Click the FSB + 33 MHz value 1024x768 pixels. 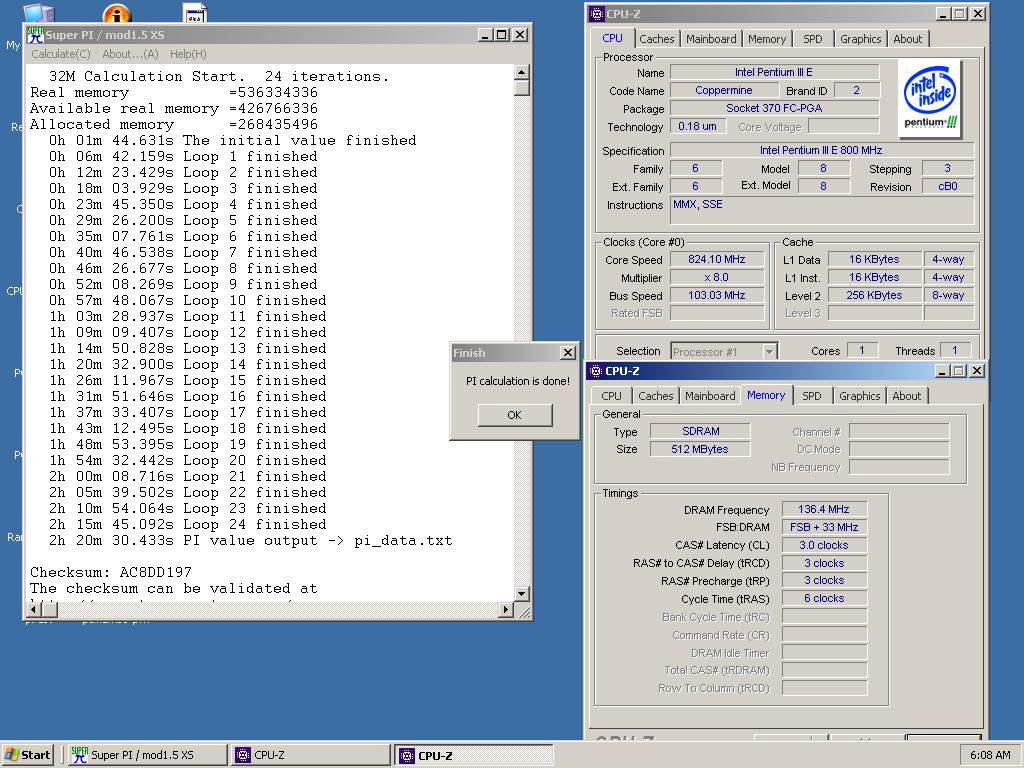tap(824, 527)
